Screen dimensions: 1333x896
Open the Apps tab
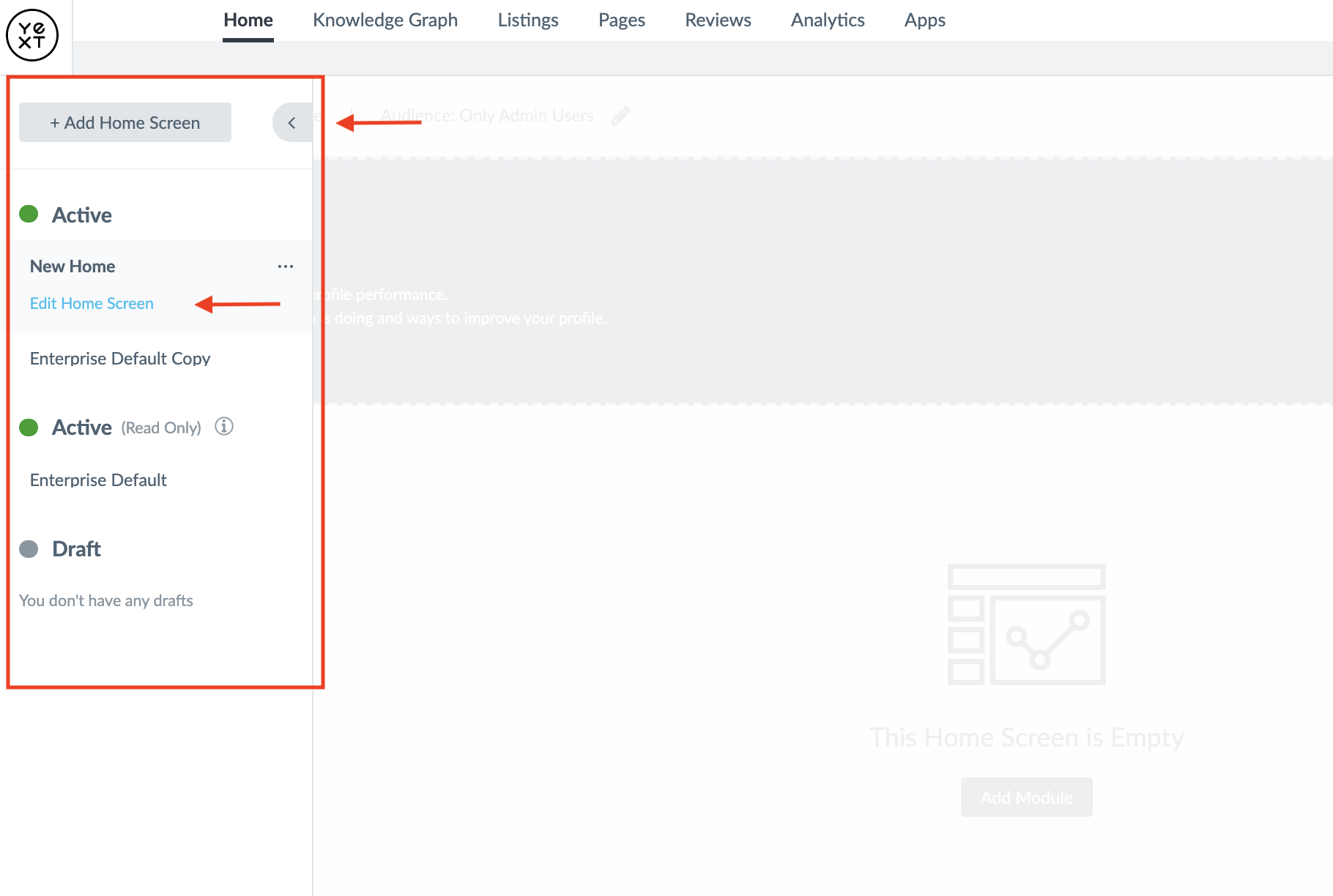click(925, 20)
